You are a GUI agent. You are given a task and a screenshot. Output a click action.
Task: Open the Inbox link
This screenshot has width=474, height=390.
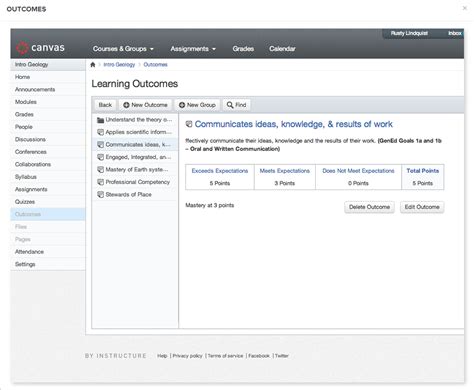click(x=455, y=33)
